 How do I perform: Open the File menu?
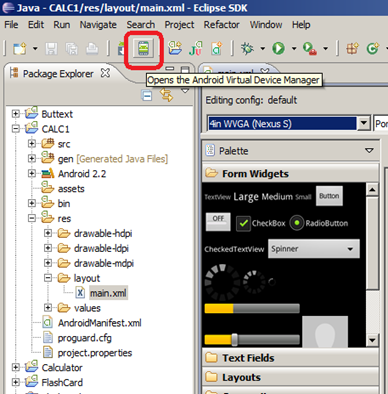(11, 25)
